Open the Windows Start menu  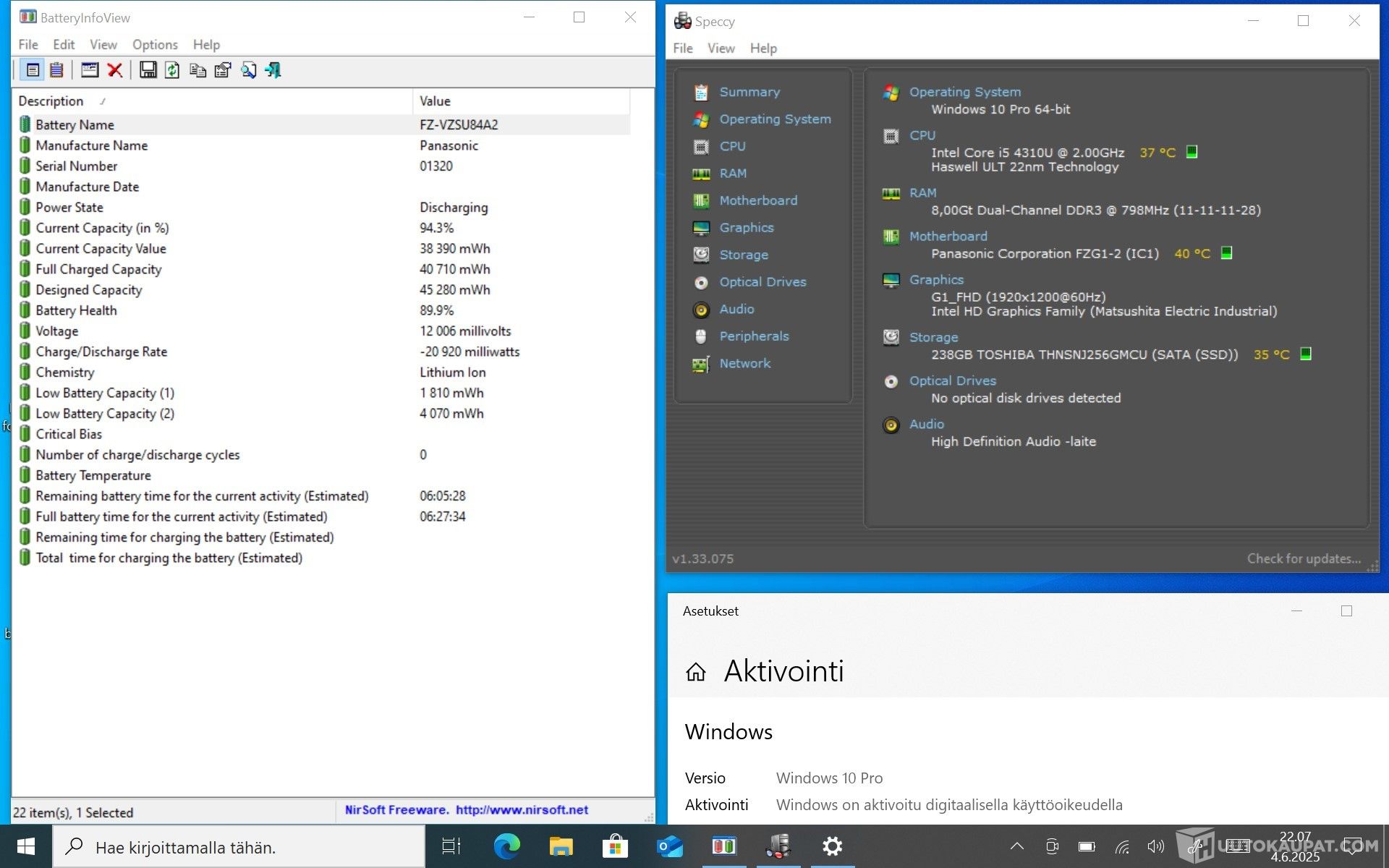point(26,847)
